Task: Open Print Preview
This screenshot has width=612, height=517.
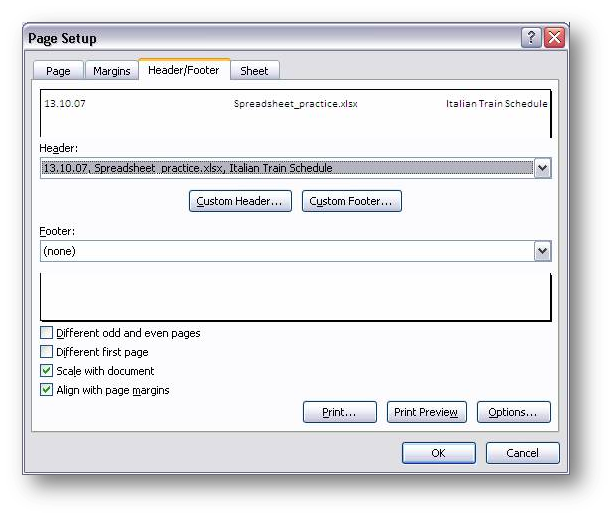Action: coord(425,412)
